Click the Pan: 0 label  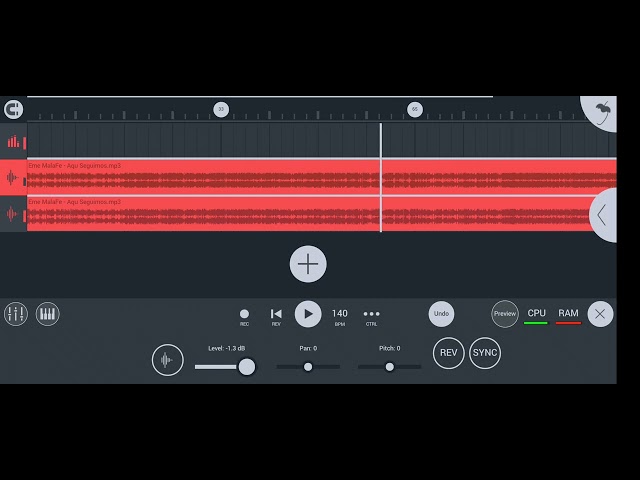[308, 348]
